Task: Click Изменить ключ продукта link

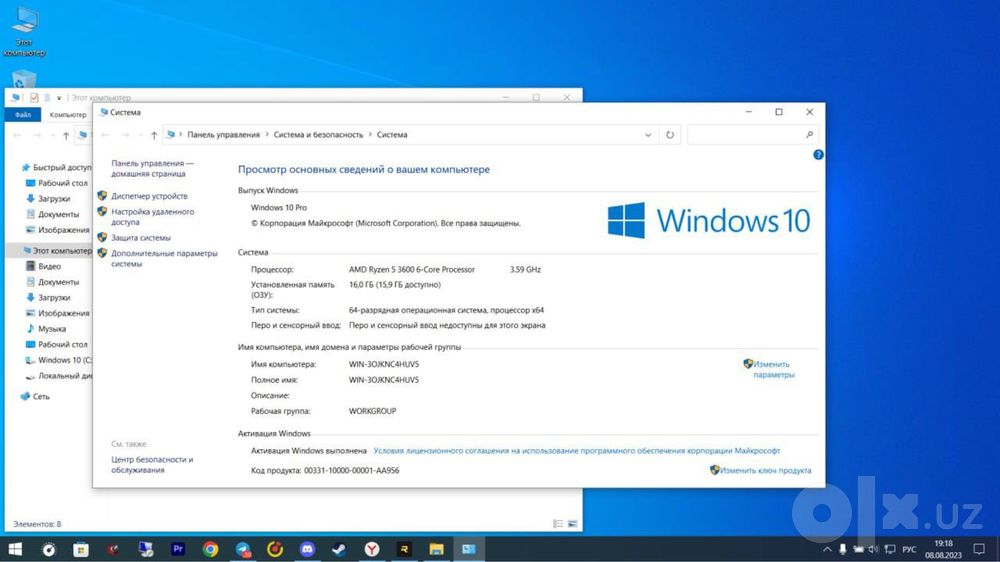Action: tap(765, 470)
